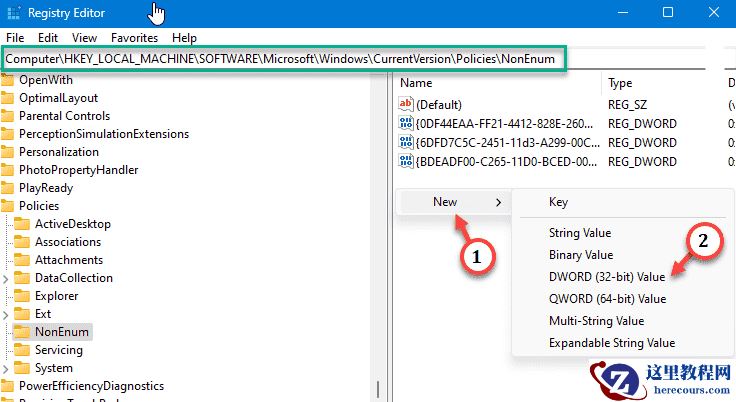This screenshot has height=402, width=736.
Task: Click the DataCollection folder icon
Action: pyautogui.click(x=22, y=278)
